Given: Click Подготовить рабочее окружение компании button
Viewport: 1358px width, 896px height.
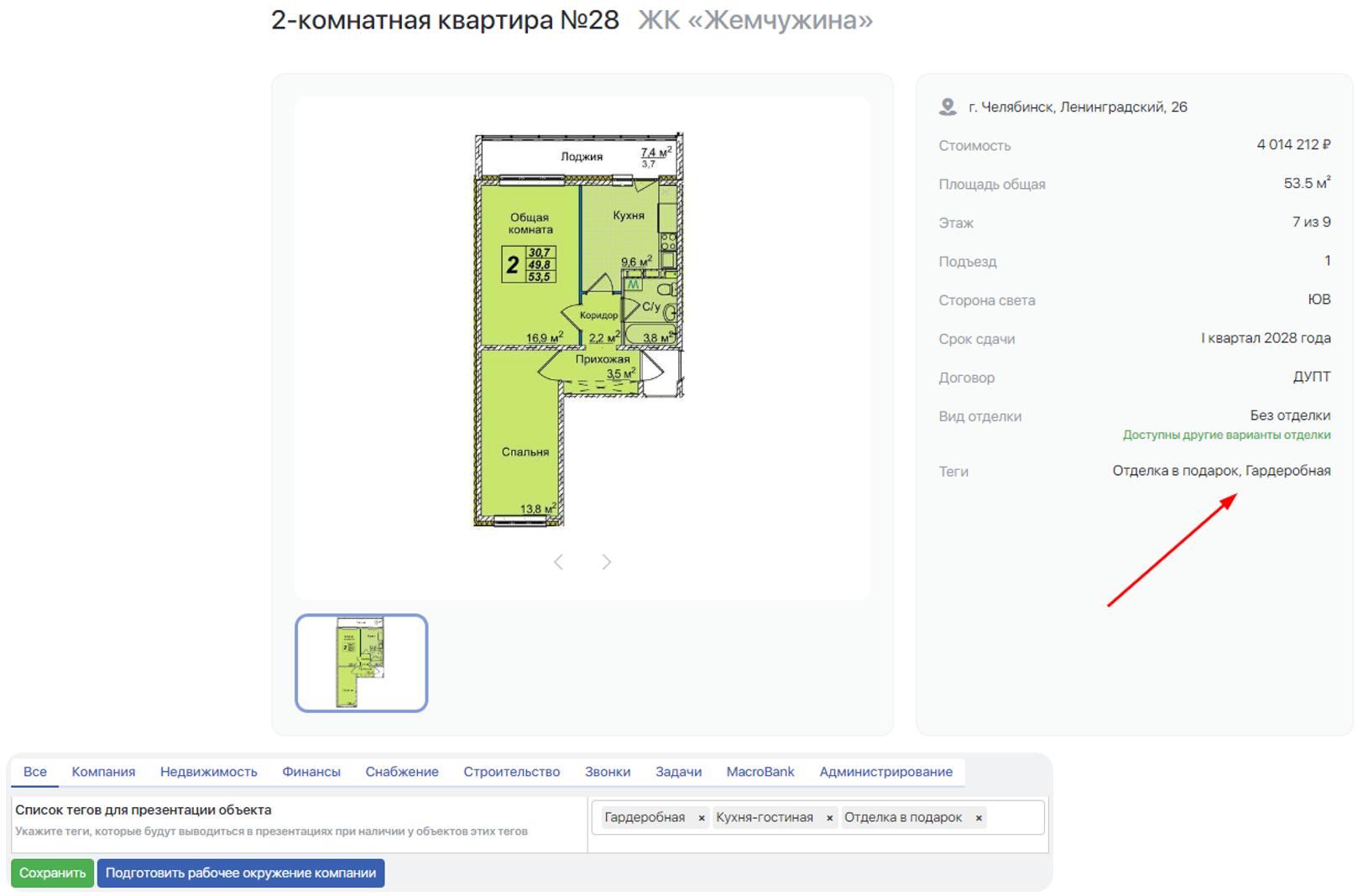Looking at the screenshot, I should 241,873.
